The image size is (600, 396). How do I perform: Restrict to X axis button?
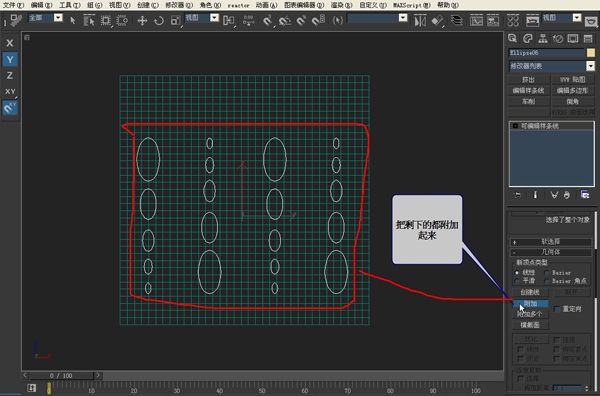pos(10,43)
